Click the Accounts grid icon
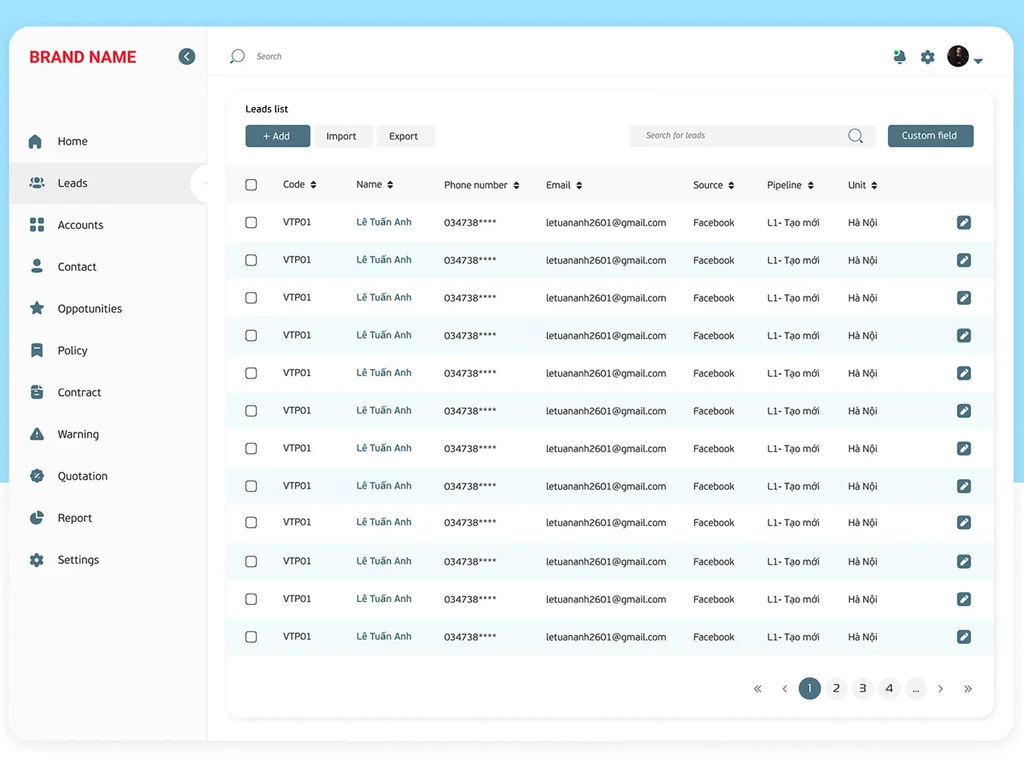The height and width of the screenshot is (768, 1024). click(37, 225)
